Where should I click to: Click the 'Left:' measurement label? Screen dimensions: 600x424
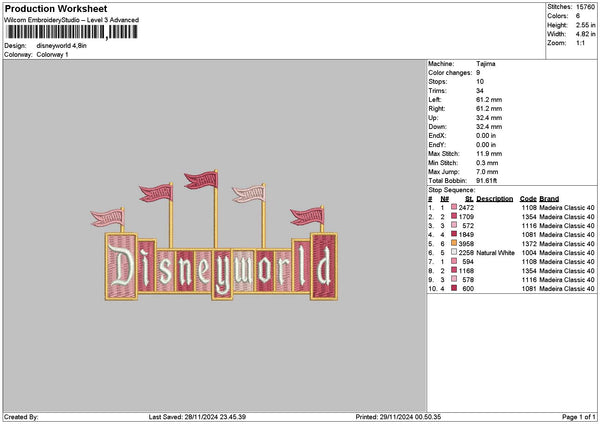pyautogui.click(x=435, y=99)
